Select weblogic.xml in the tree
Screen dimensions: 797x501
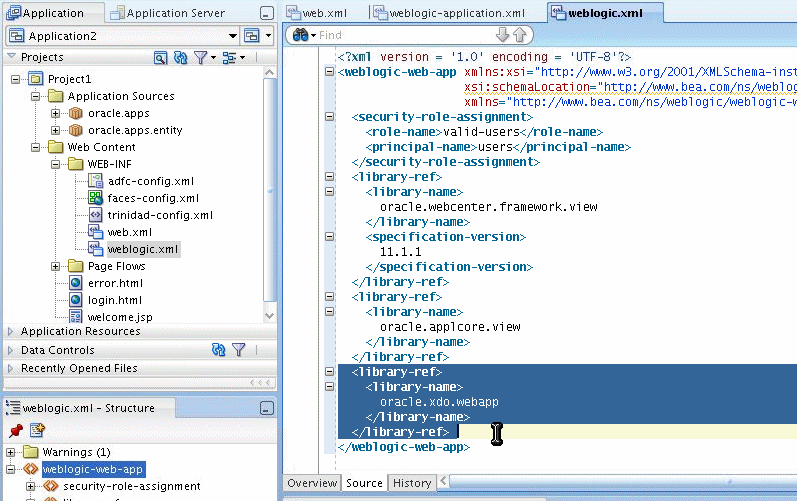pyautogui.click(x=143, y=249)
